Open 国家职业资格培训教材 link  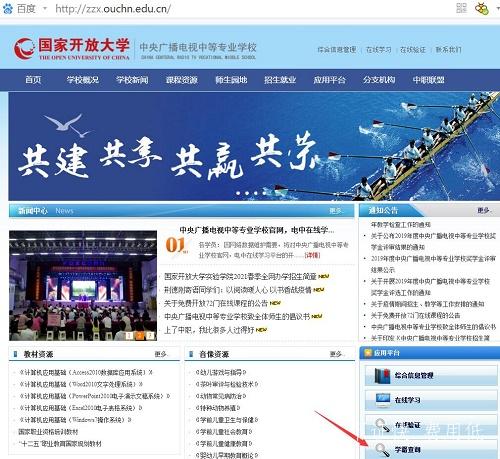[48, 432]
